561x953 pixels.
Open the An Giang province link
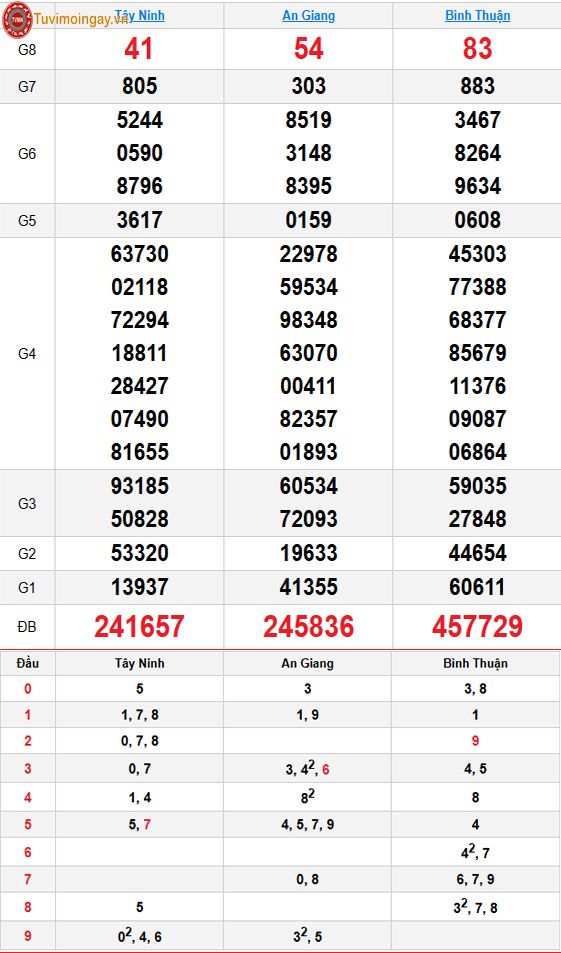point(308,15)
